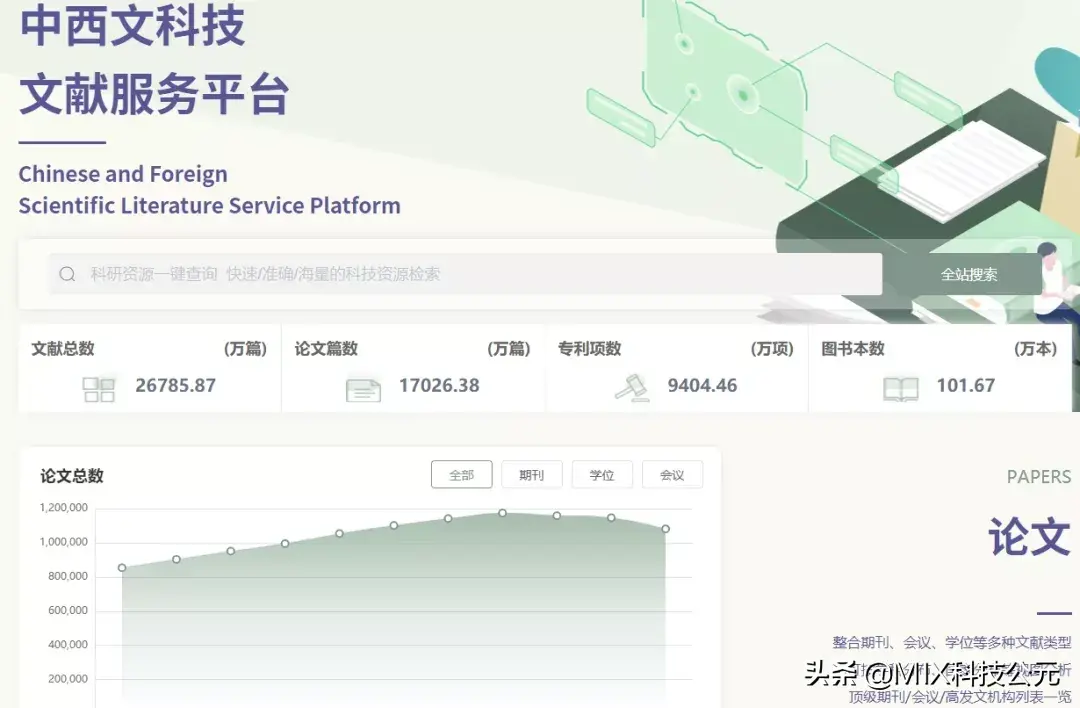This screenshot has height=708, width=1080.
Task: Select the 全部 chart filter tab
Action: 461,475
